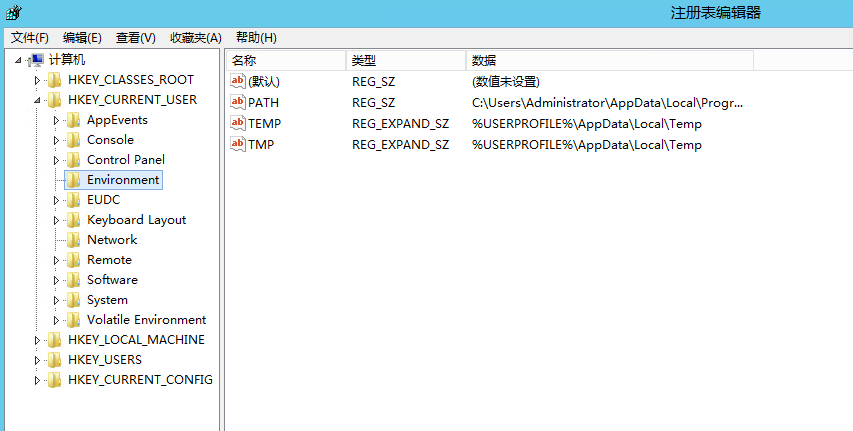Select the PATH value name

tap(263, 102)
